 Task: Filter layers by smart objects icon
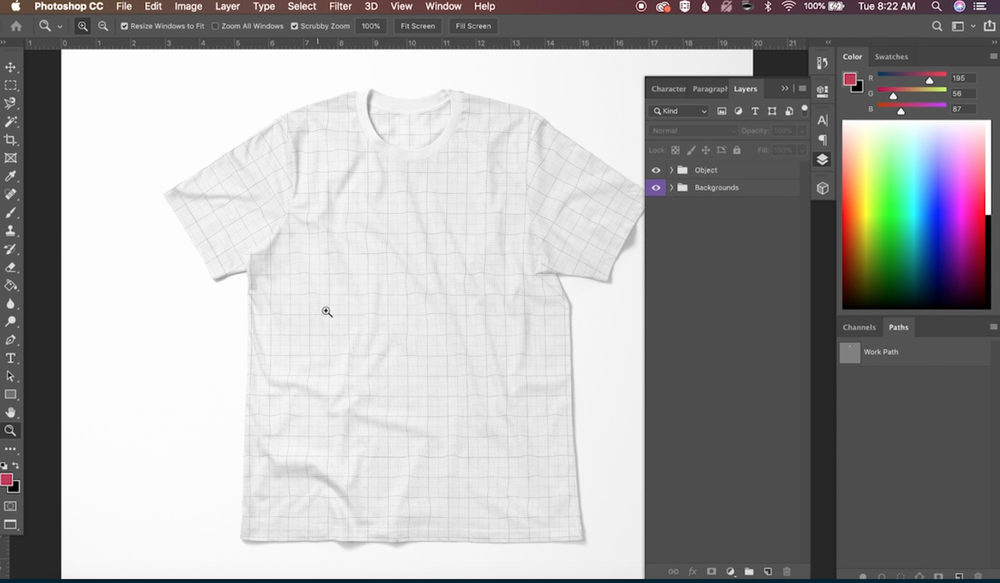click(789, 111)
